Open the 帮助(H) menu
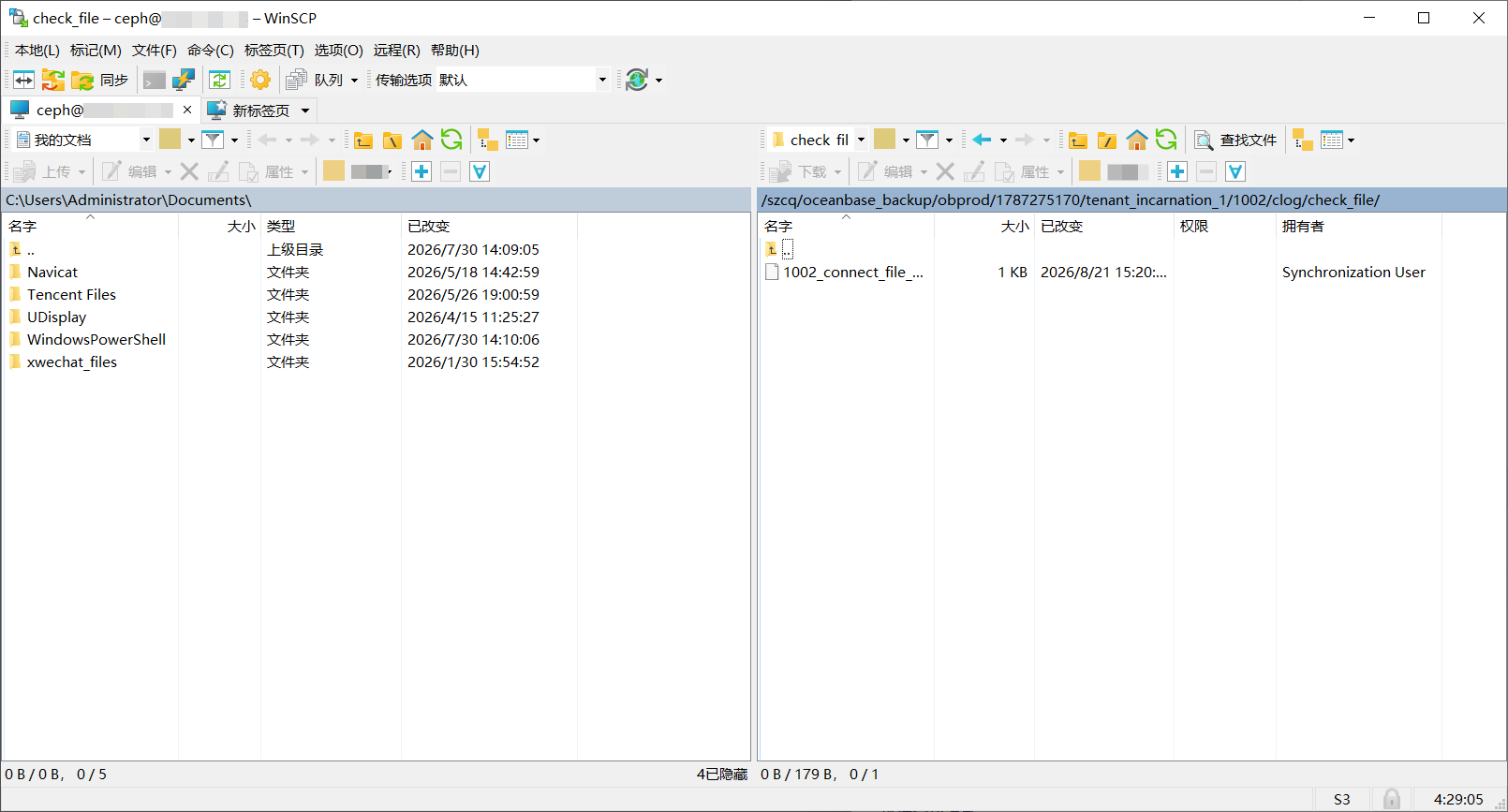 click(x=455, y=51)
